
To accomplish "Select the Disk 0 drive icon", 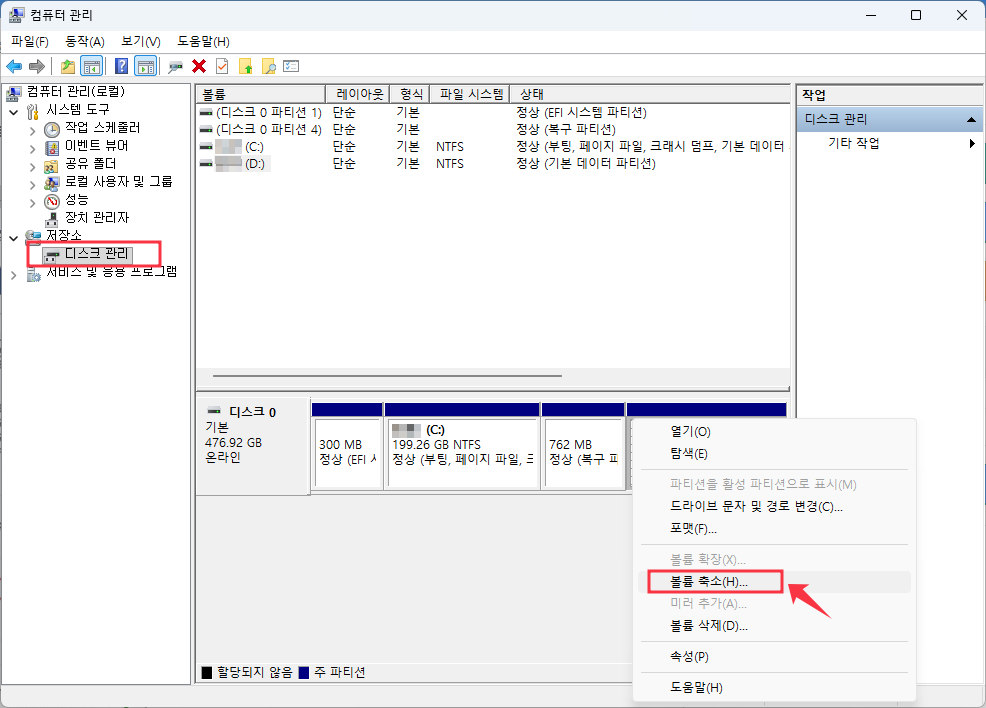I will point(214,409).
